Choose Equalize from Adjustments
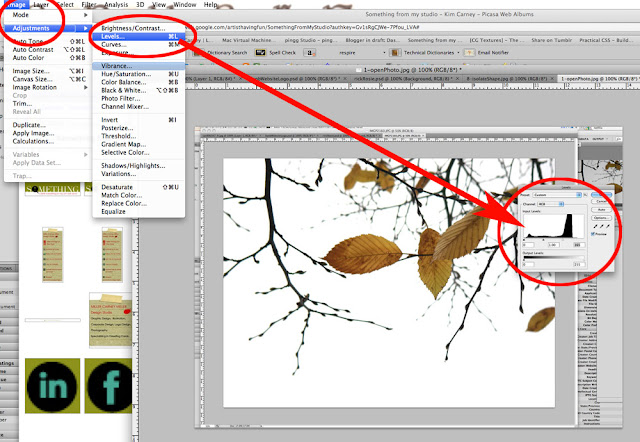Screen dimensions: 640x442 139,211
